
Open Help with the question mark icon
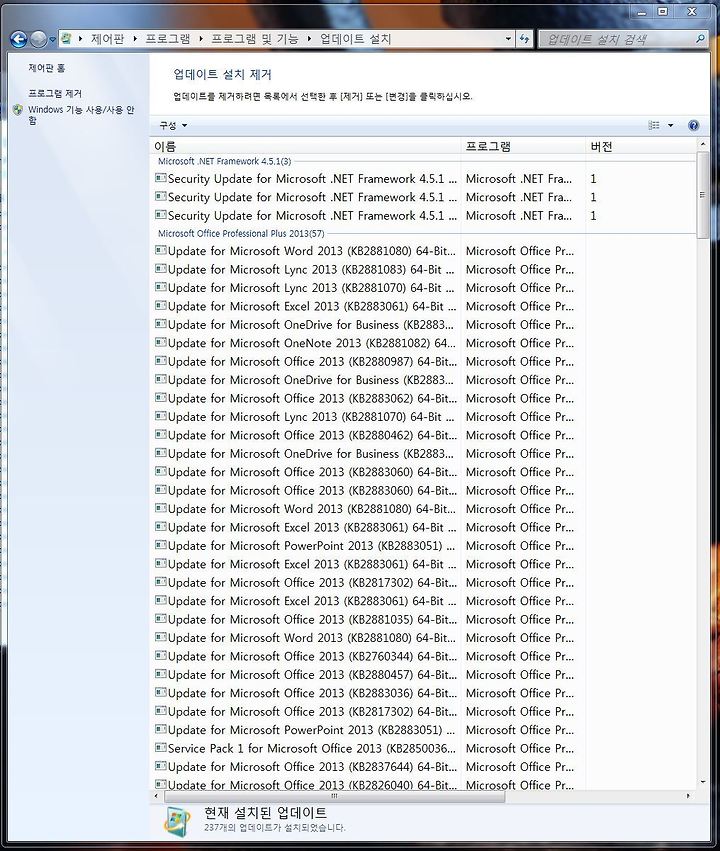[x=693, y=126]
